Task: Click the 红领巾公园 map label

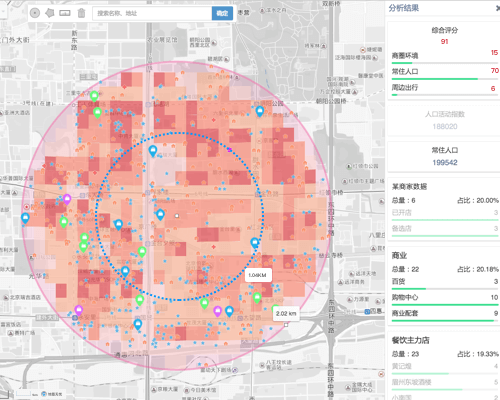Action: (365, 166)
